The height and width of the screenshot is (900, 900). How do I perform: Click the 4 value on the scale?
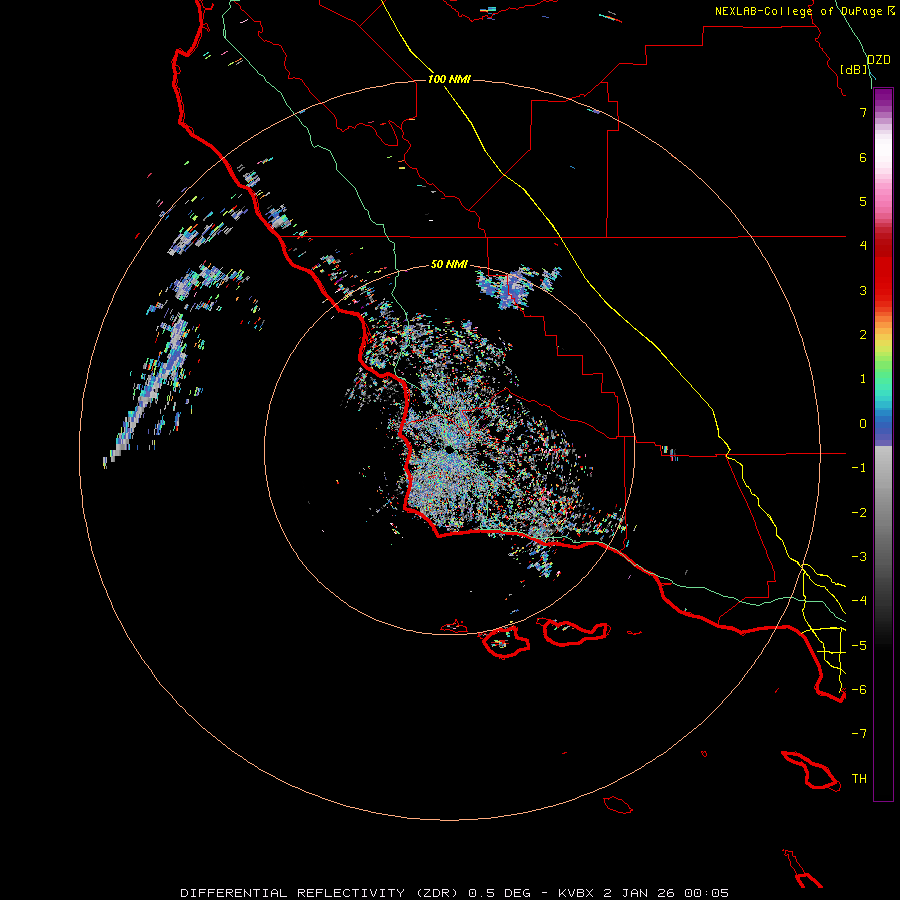[x=863, y=246]
